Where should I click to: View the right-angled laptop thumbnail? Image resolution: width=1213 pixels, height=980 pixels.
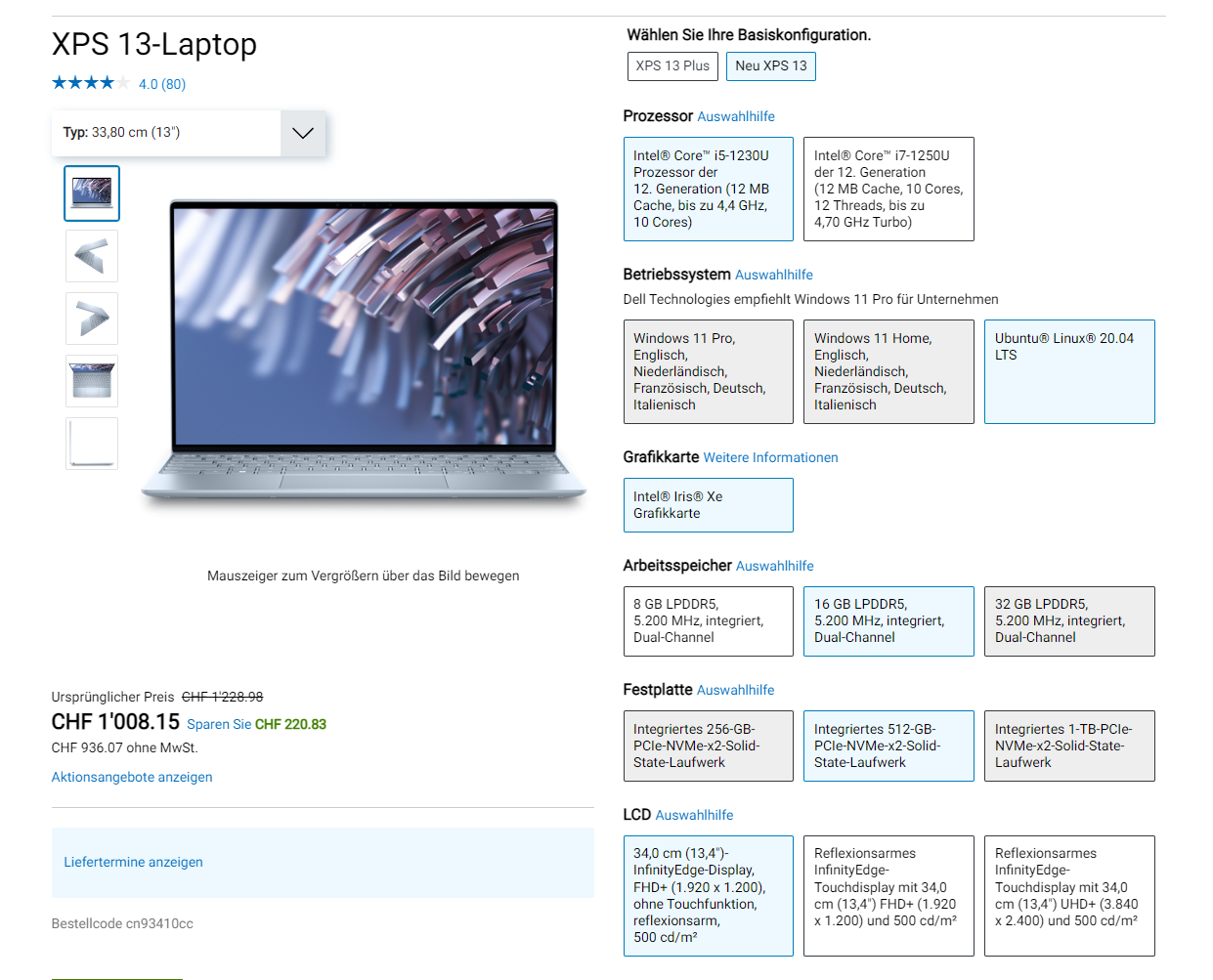click(92, 319)
